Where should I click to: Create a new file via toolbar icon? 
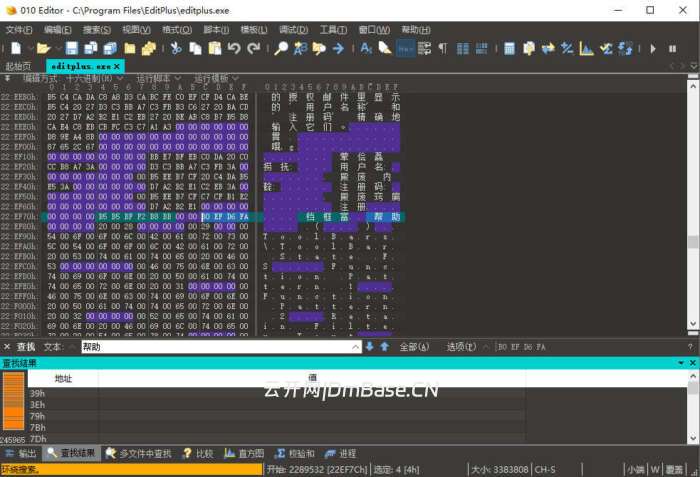pos(16,48)
